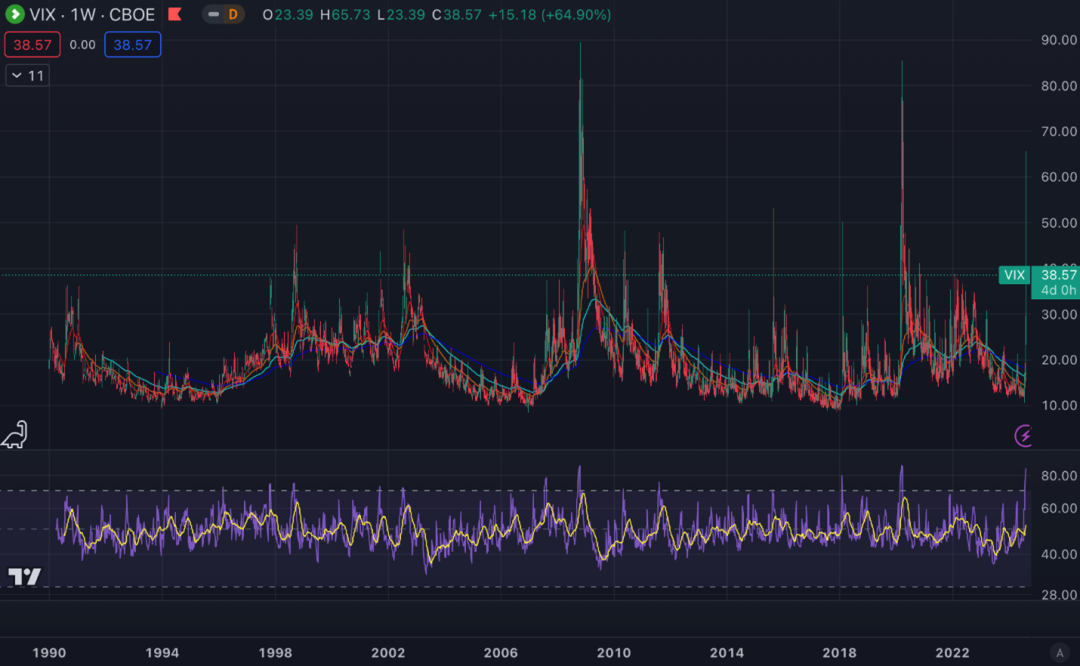The image size is (1080, 666).
Task: Click the C38.57 close value
Action: point(457,14)
